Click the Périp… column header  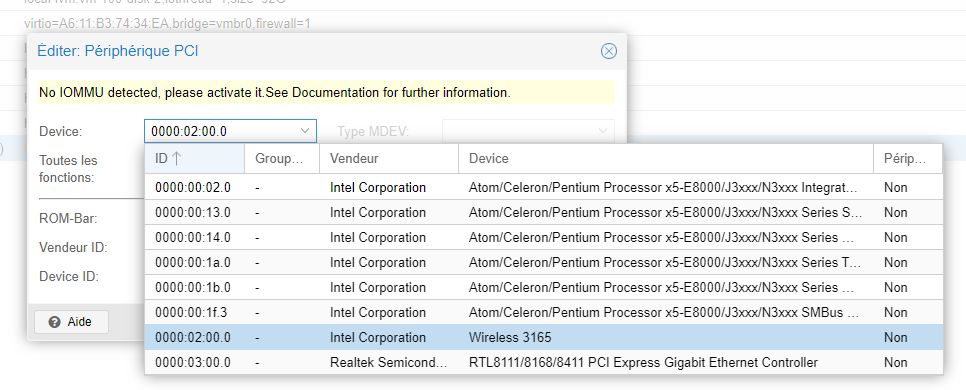(908, 158)
